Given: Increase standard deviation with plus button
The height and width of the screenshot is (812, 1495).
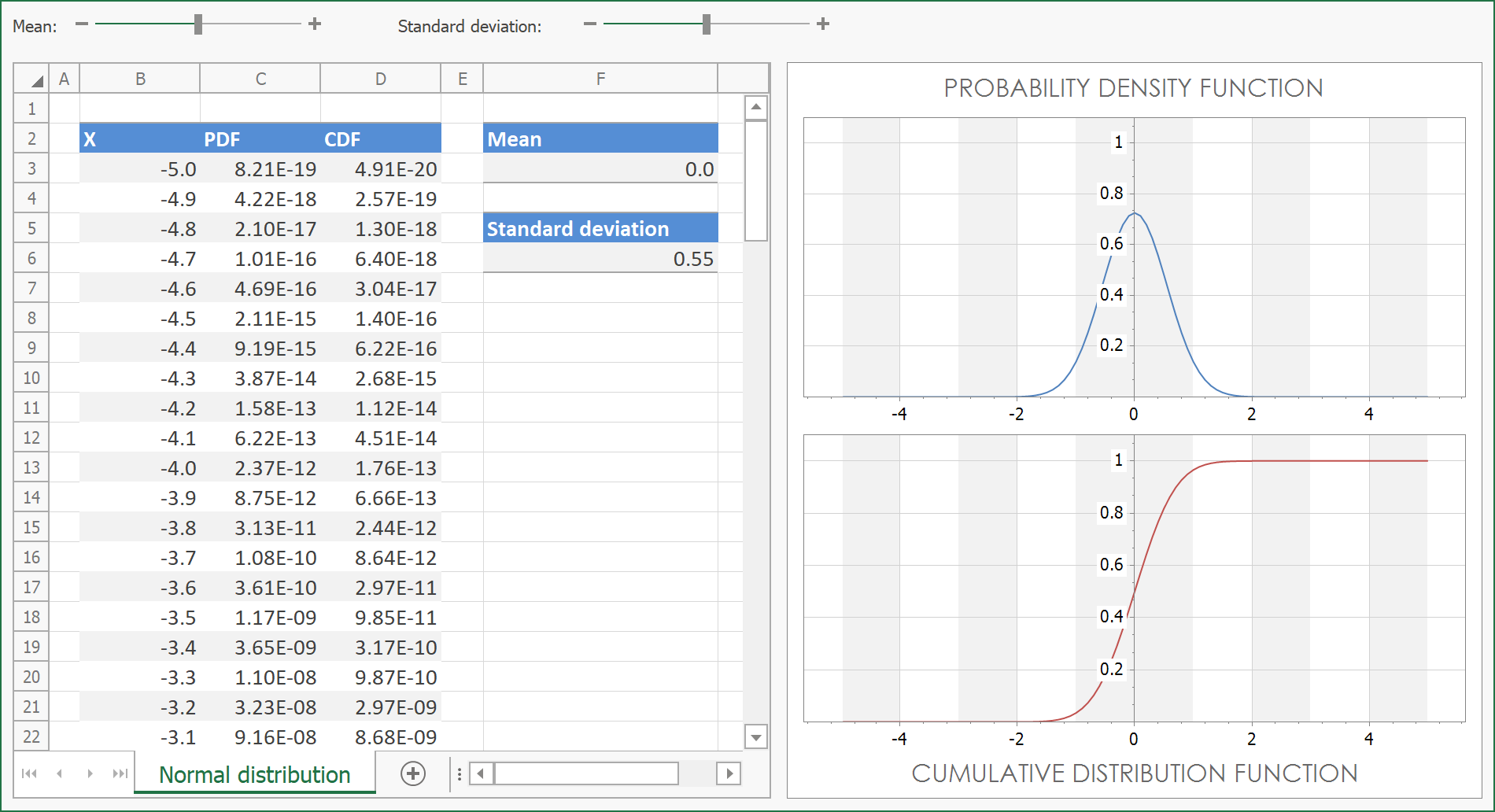Looking at the screenshot, I should click(823, 24).
